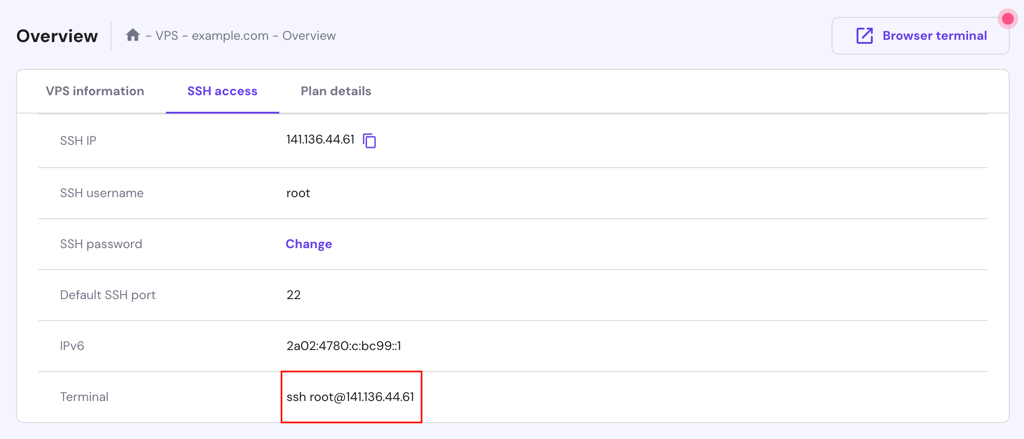The image size is (1024, 439).
Task: Click VPS in the breadcrumb trail
Action: coord(168,36)
